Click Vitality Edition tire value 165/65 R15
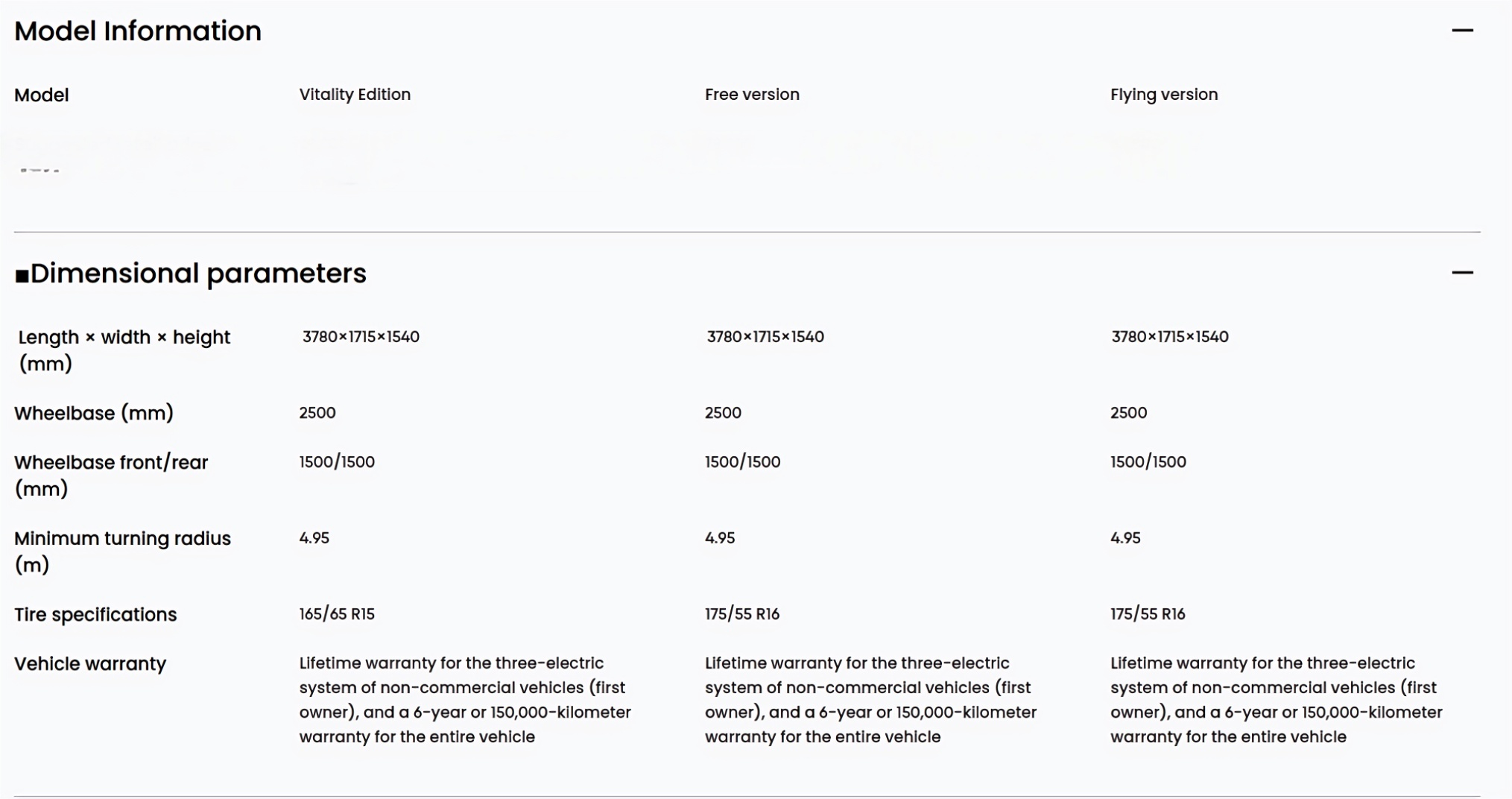Screen dimensions: 1512x799 pyautogui.click(x=337, y=614)
